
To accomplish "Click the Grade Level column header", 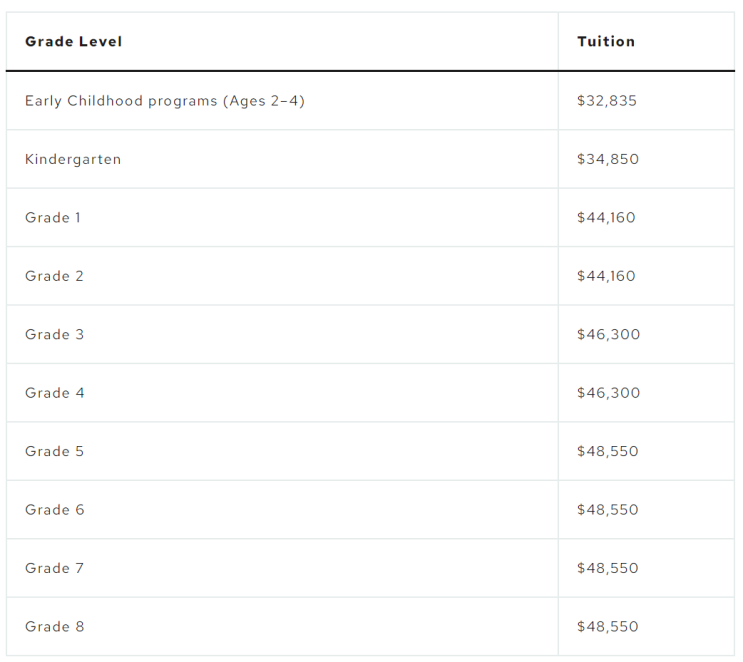I will pos(73,42).
